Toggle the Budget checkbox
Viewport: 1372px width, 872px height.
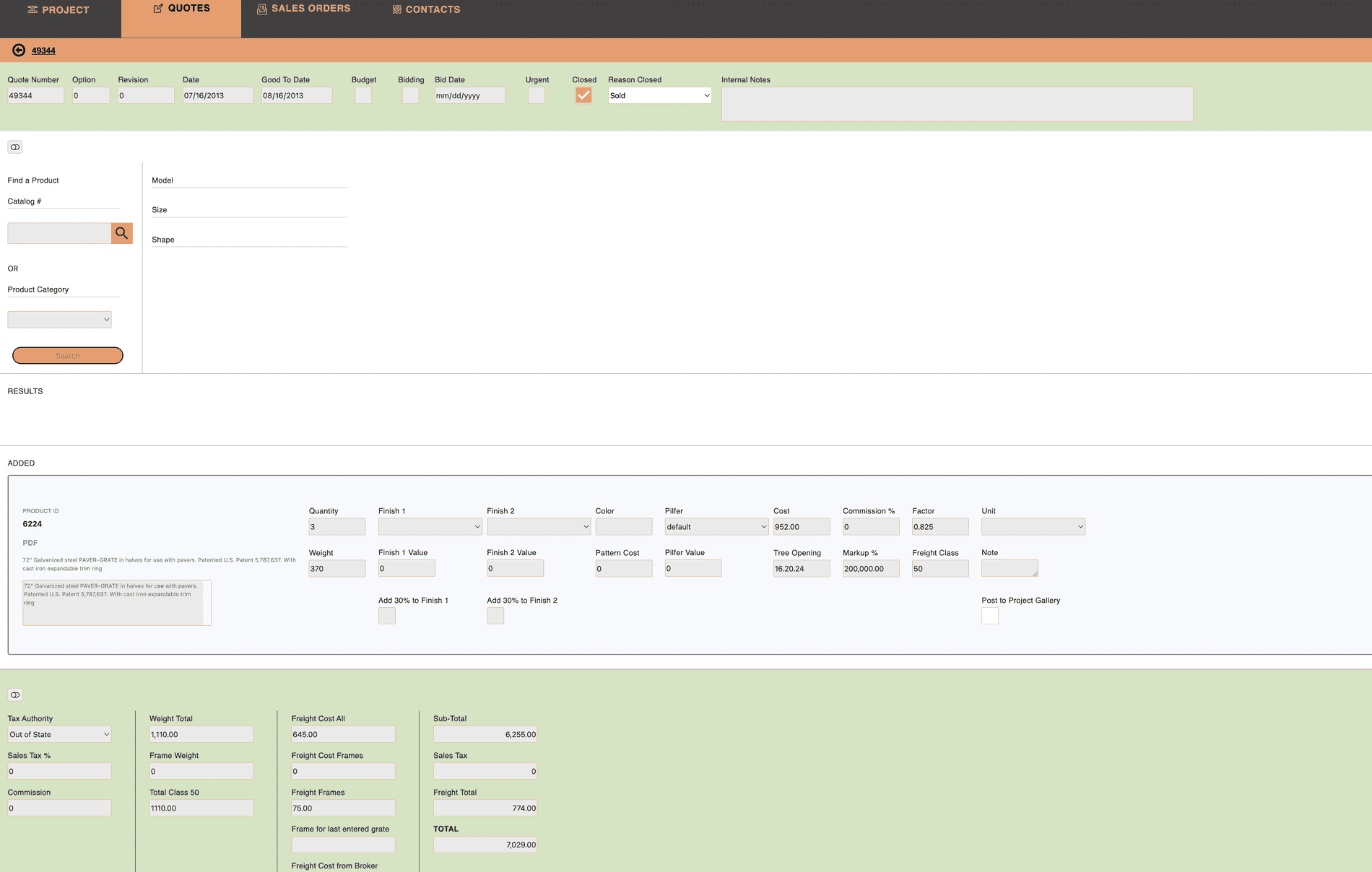tap(363, 95)
